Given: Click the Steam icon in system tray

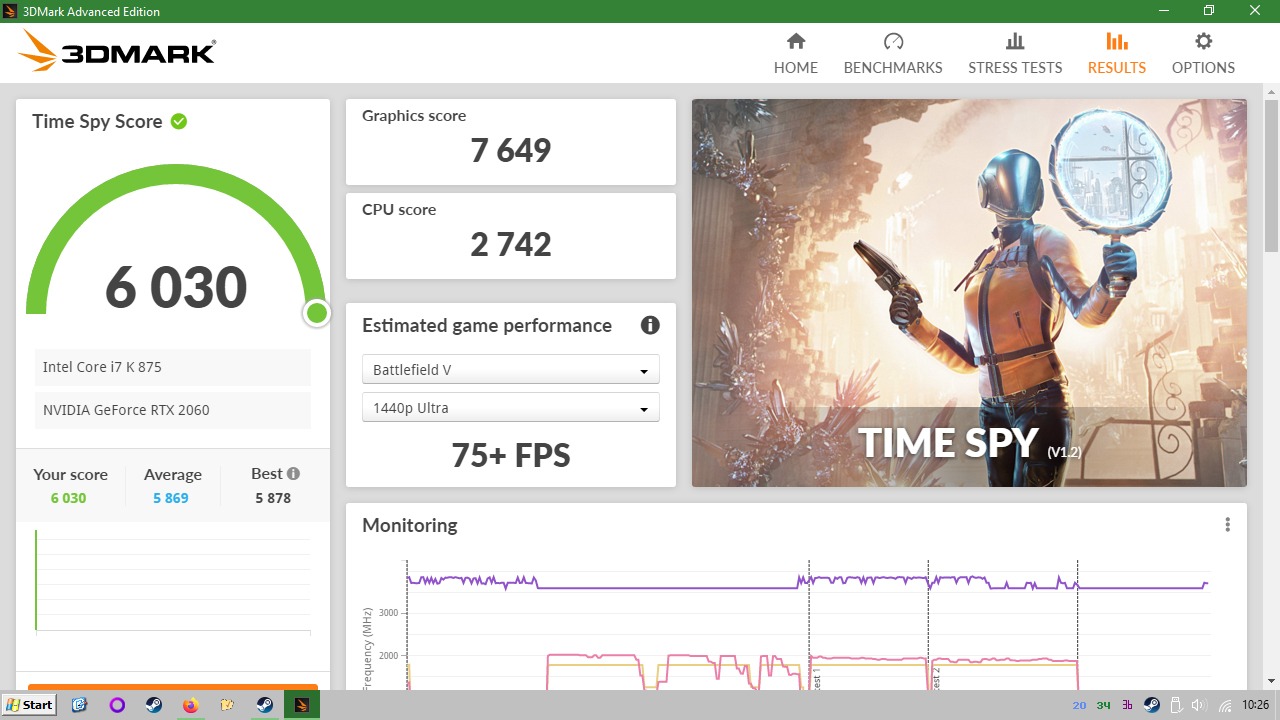Looking at the screenshot, I should [x=1151, y=705].
